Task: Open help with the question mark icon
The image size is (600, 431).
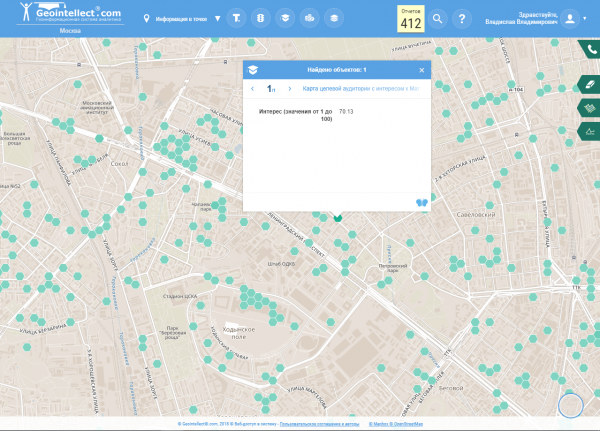Action: click(462, 19)
